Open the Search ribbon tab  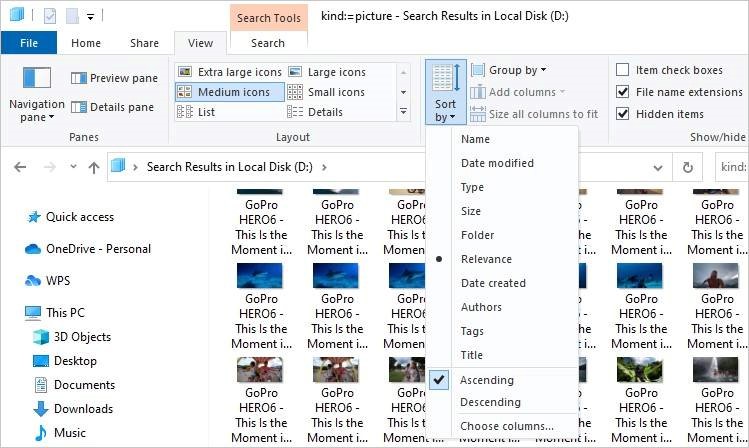[x=268, y=43]
